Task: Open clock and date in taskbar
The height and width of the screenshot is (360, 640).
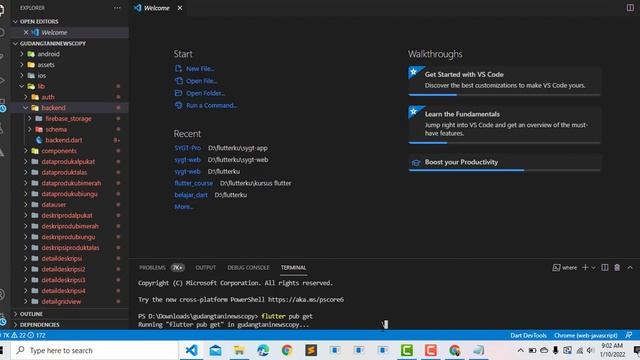Action: point(612,350)
